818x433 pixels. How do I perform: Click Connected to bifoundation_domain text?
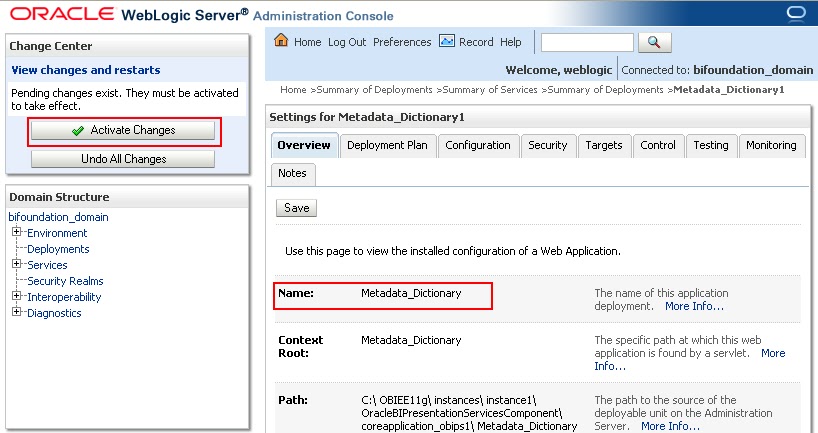point(717,70)
